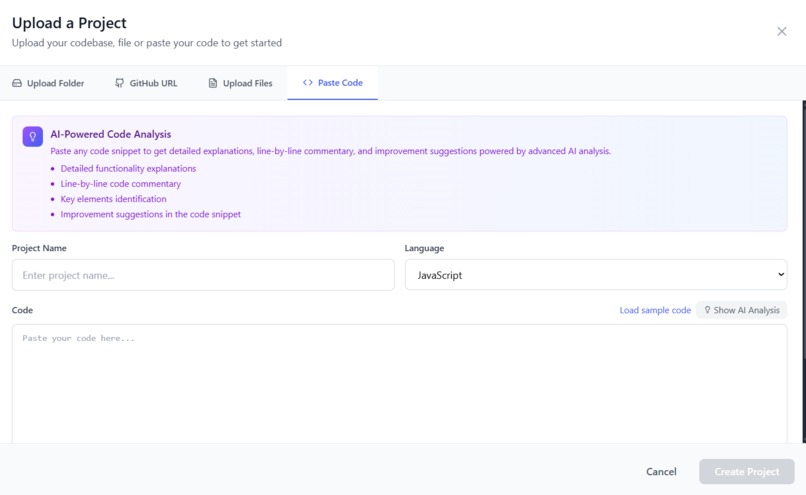
Task: Cancel the project upload
Action: click(661, 472)
